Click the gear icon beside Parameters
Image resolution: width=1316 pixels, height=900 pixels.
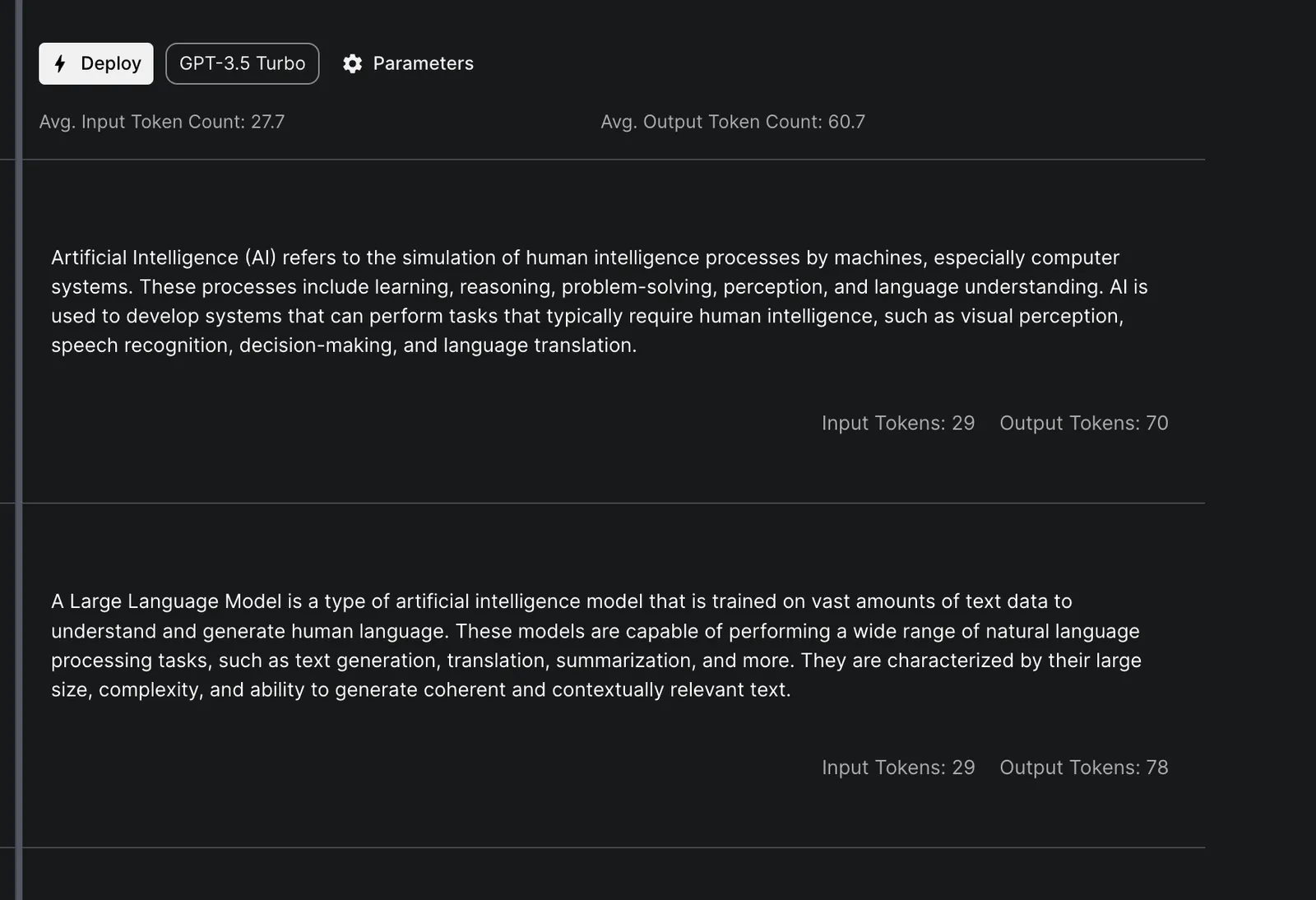353,63
